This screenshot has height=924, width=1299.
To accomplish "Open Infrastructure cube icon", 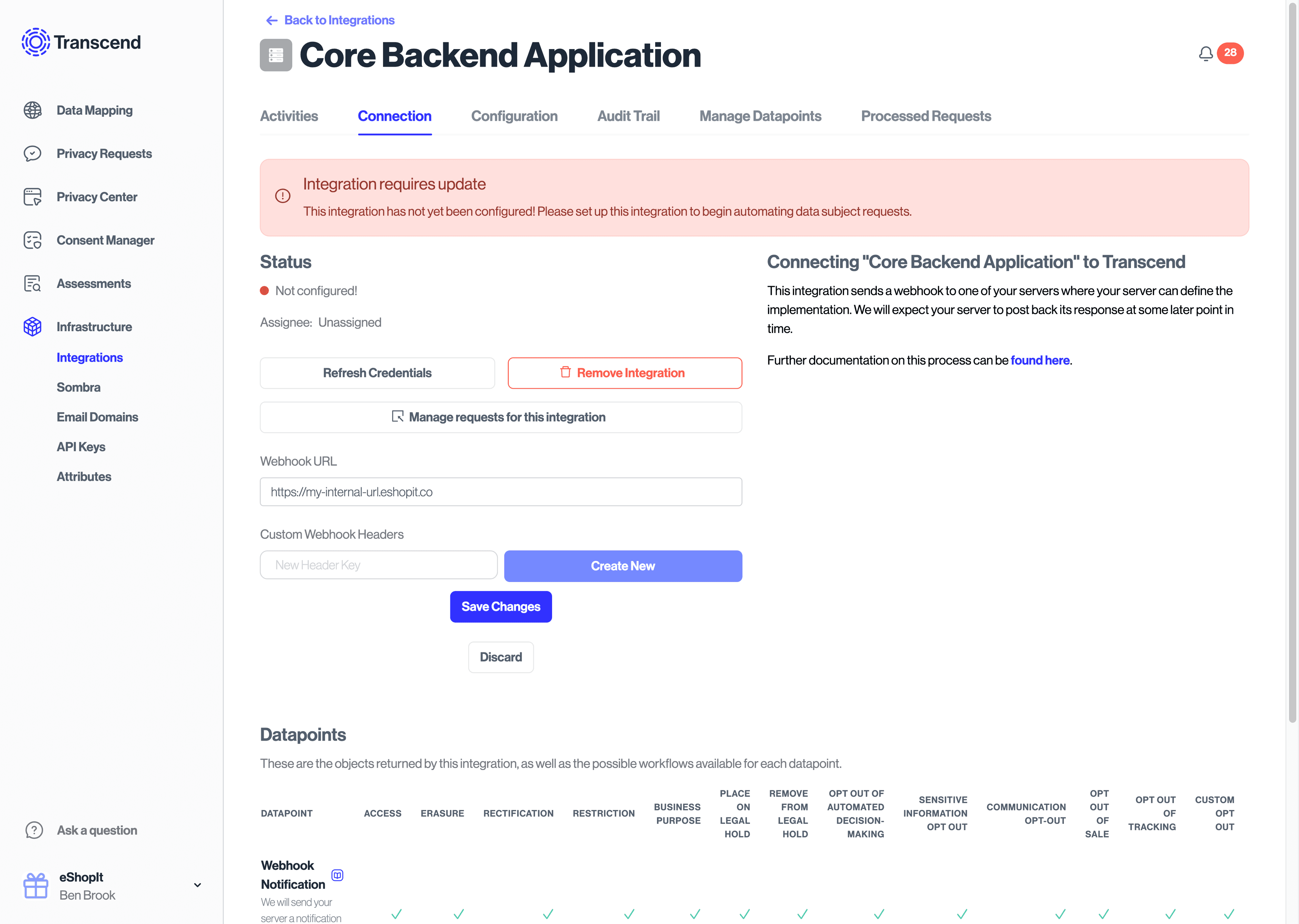I will click(32, 326).
